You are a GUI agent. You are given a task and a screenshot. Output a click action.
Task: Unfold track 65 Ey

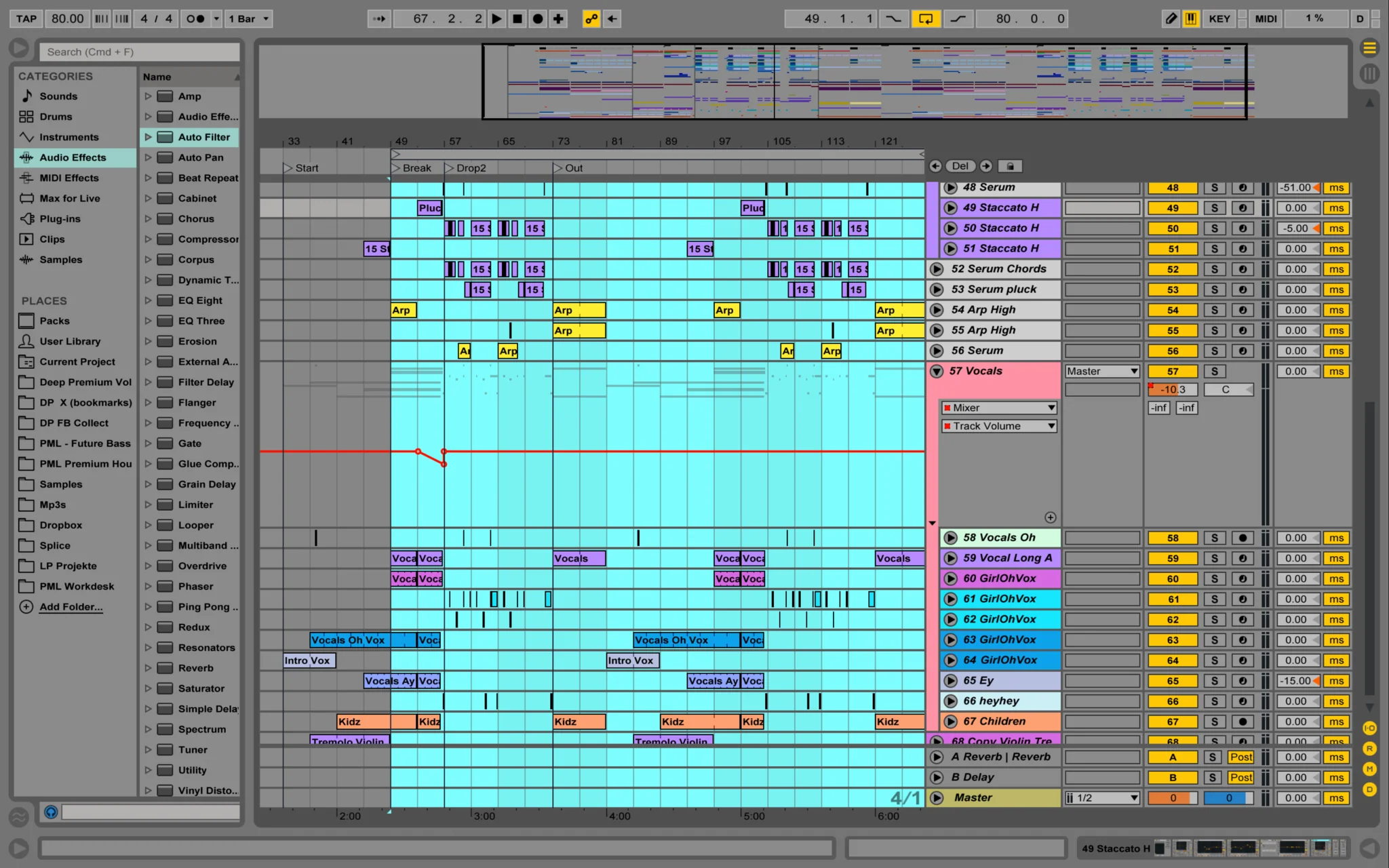coord(950,681)
